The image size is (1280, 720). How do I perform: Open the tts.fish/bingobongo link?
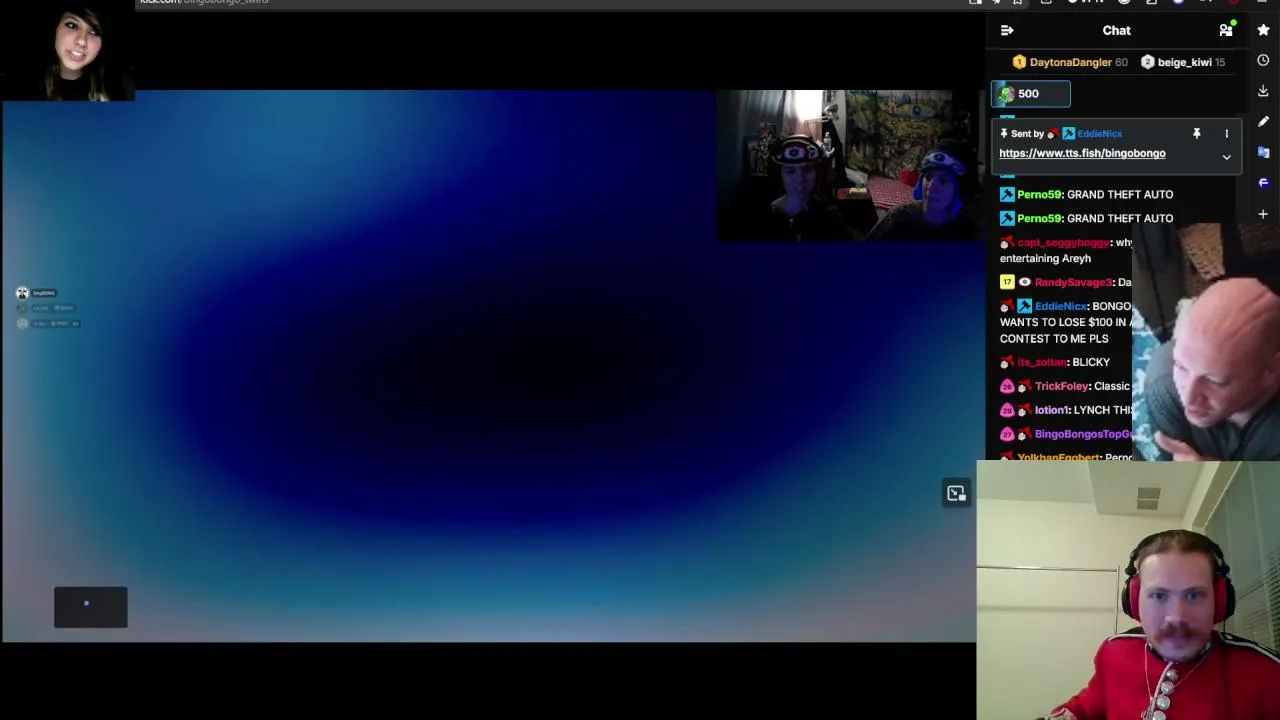pos(1082,153)
